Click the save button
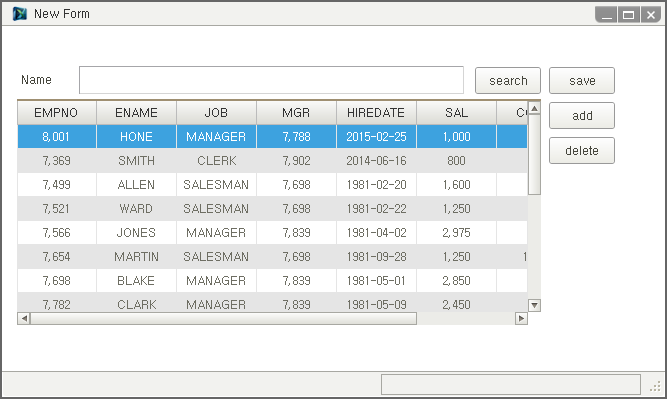The height and width of the screenshot is (399, 667). coord(582,80)
